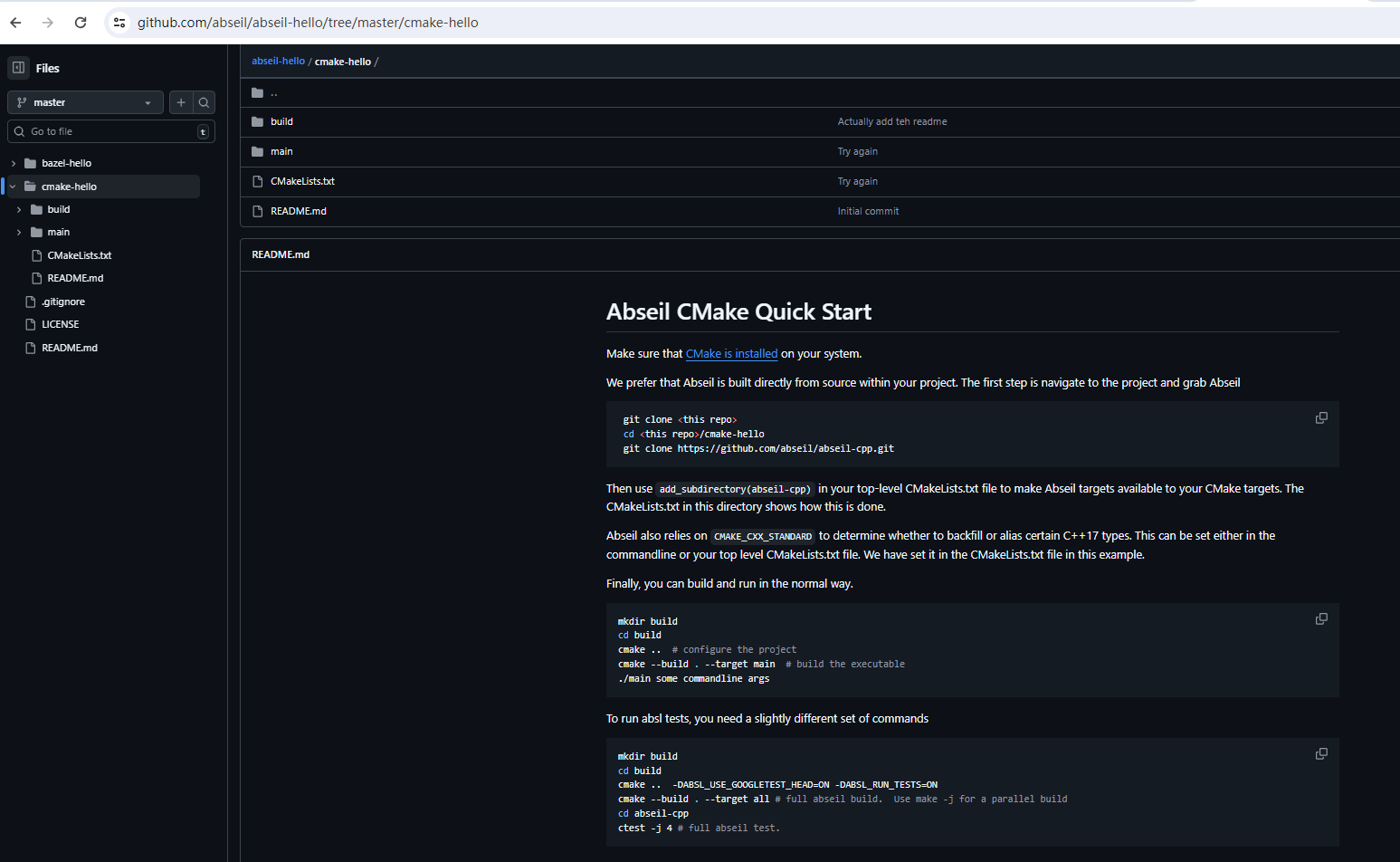The height and width of the screenshot is (862, 1400).
Task: Open nested README.md under cmake-hello tree
Action: (x=75, y=279)
